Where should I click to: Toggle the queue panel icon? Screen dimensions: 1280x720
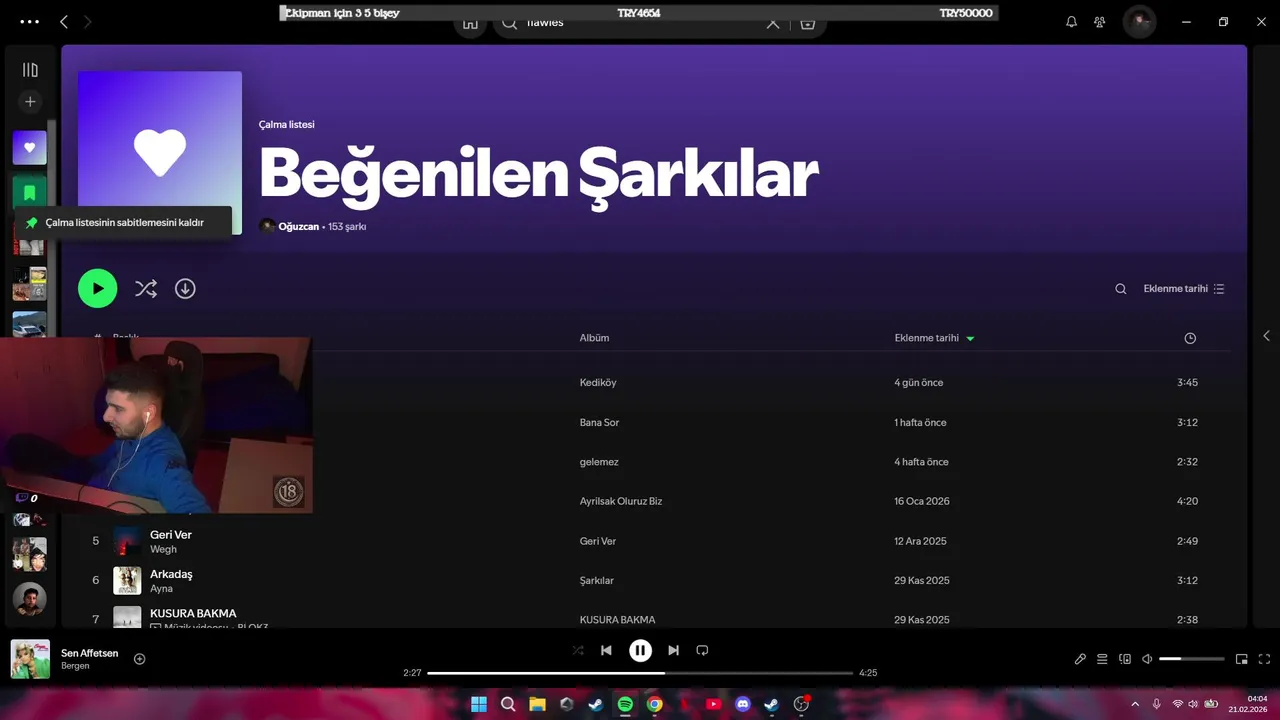(1102, 659)
